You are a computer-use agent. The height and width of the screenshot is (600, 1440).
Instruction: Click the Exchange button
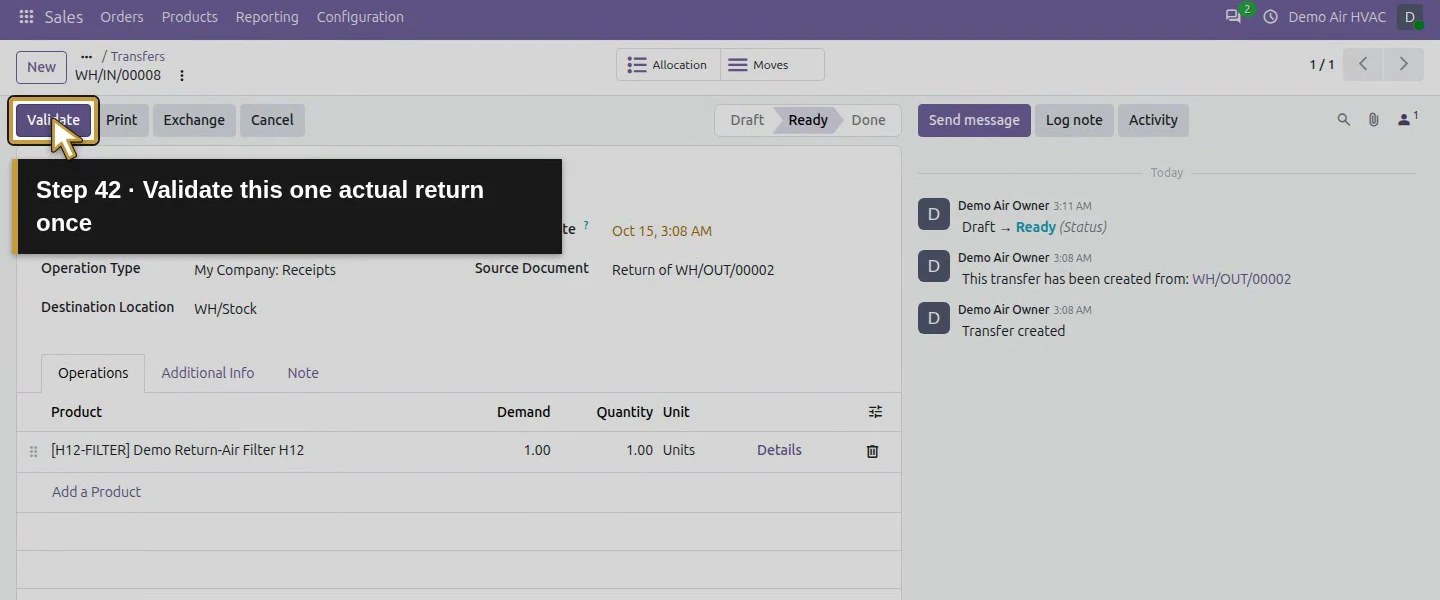194,120
